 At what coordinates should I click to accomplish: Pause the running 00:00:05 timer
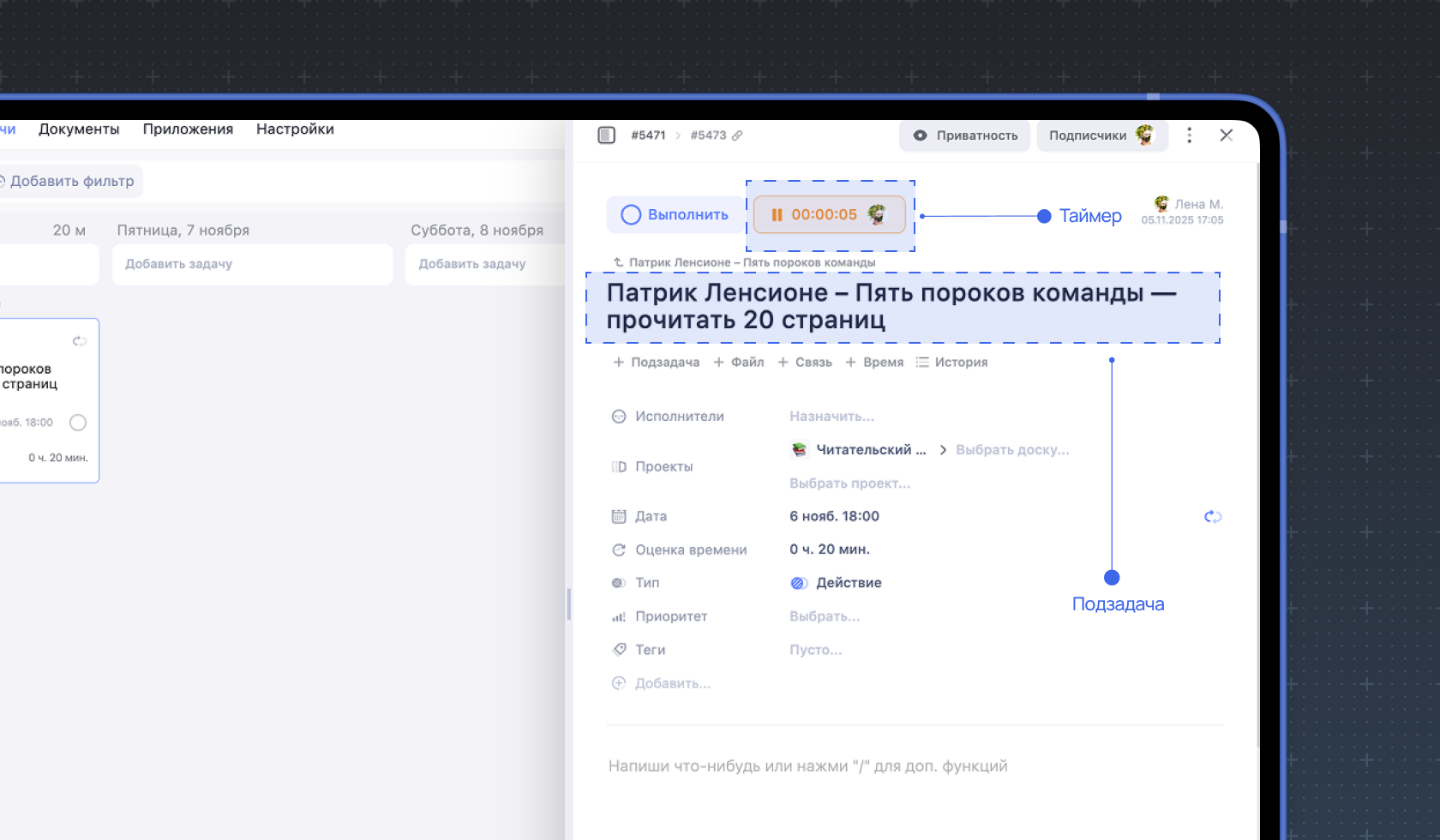(x=777, y=215)
